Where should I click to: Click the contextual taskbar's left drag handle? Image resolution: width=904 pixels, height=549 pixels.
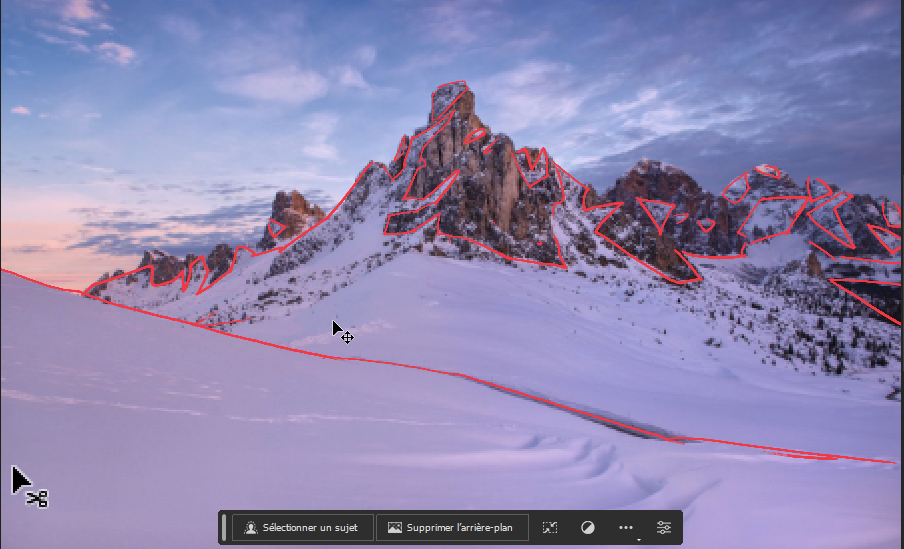(224, 528)
